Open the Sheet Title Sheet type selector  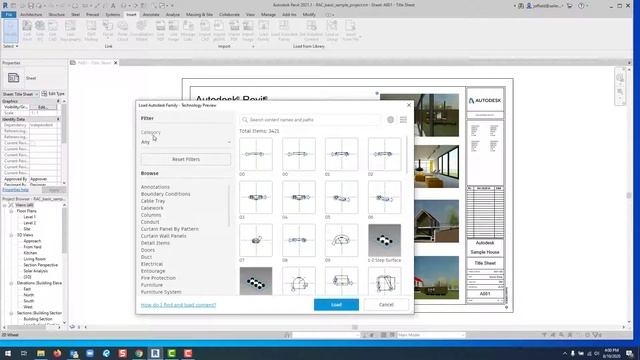pyautogui.click(x=20, y=94)
